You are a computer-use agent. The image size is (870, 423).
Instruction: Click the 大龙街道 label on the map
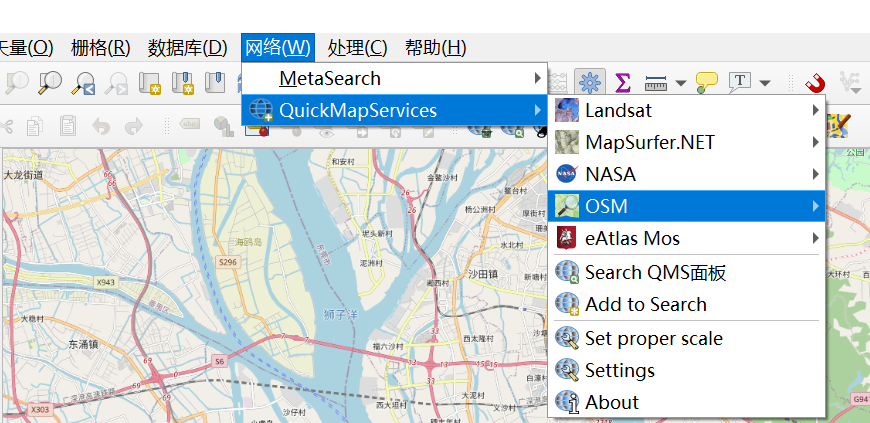click(23, 175)
